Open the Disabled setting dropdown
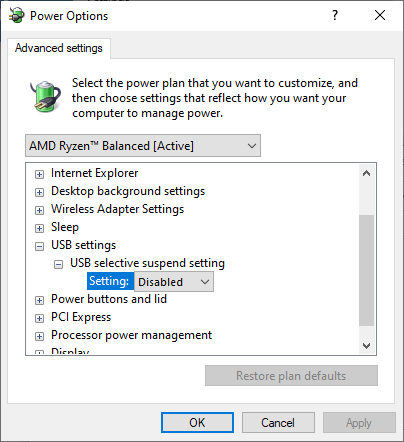Viewport: 404px width, 442px height. point(174,282)
